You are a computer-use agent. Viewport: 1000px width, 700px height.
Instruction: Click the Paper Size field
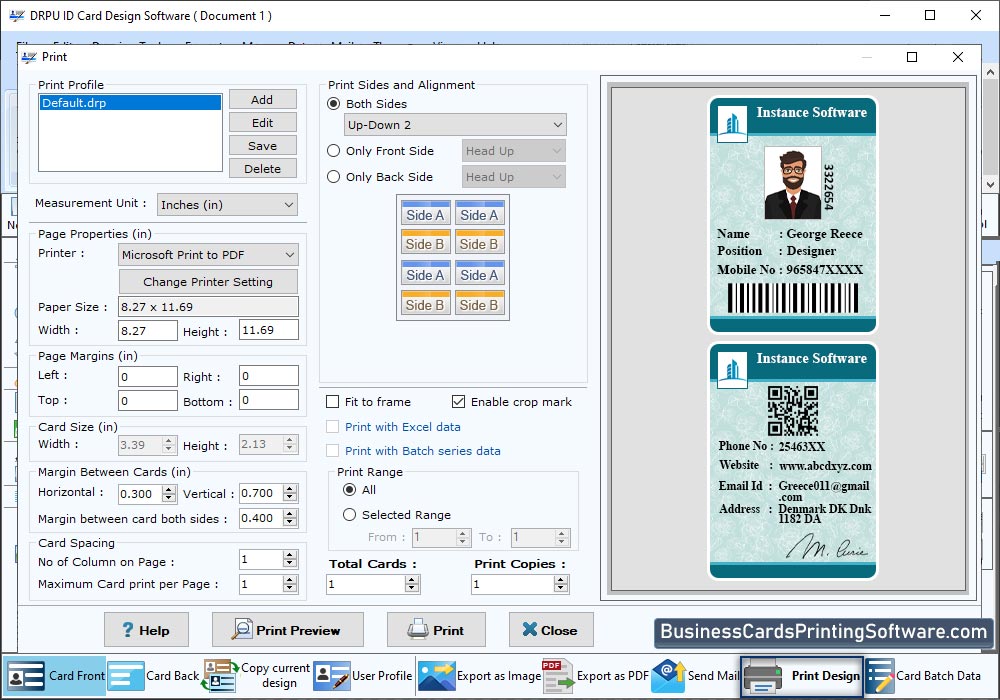(x=209, y=307)
